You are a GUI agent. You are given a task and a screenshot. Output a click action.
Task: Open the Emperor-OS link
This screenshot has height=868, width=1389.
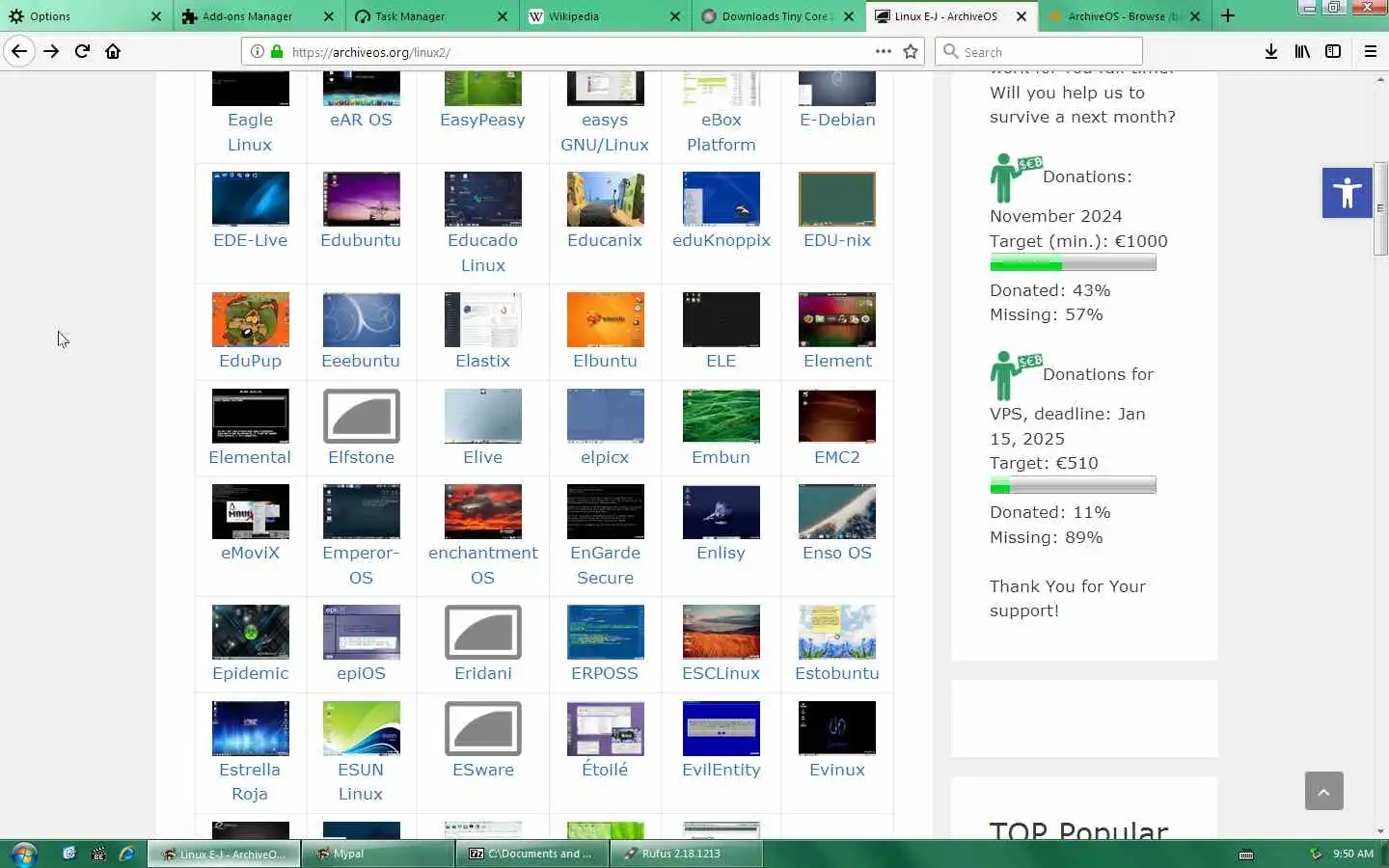pyautogui.click(x=361, y=565)
